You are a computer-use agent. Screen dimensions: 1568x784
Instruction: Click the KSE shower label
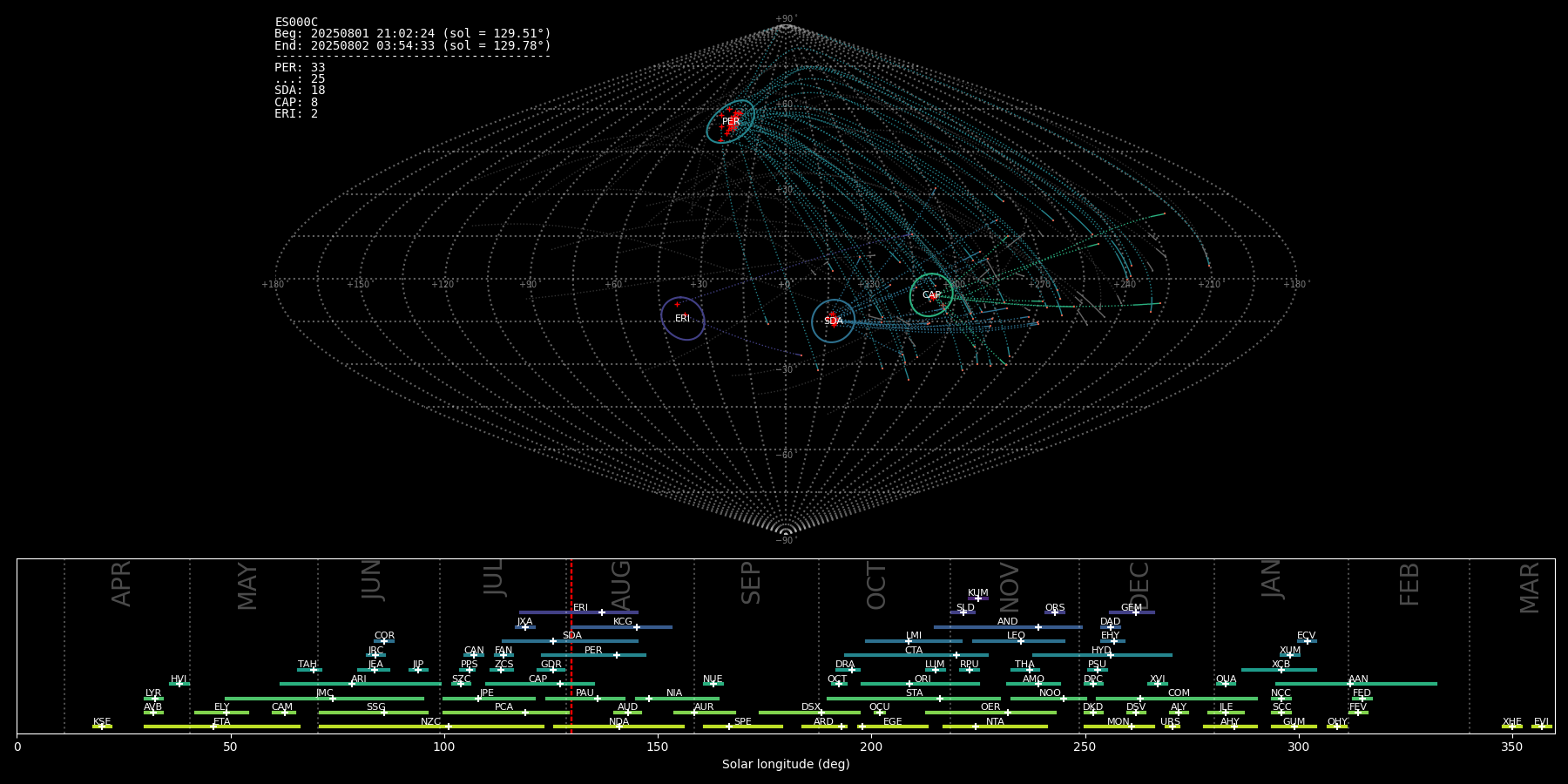click(x=102, y=722)
